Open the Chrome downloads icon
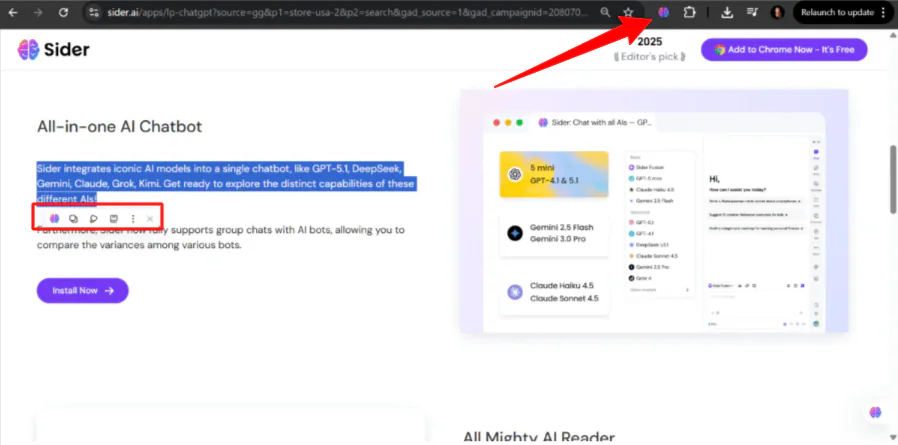Image resolution: width=898 pixels, height=445 pixels. [727, 12]
